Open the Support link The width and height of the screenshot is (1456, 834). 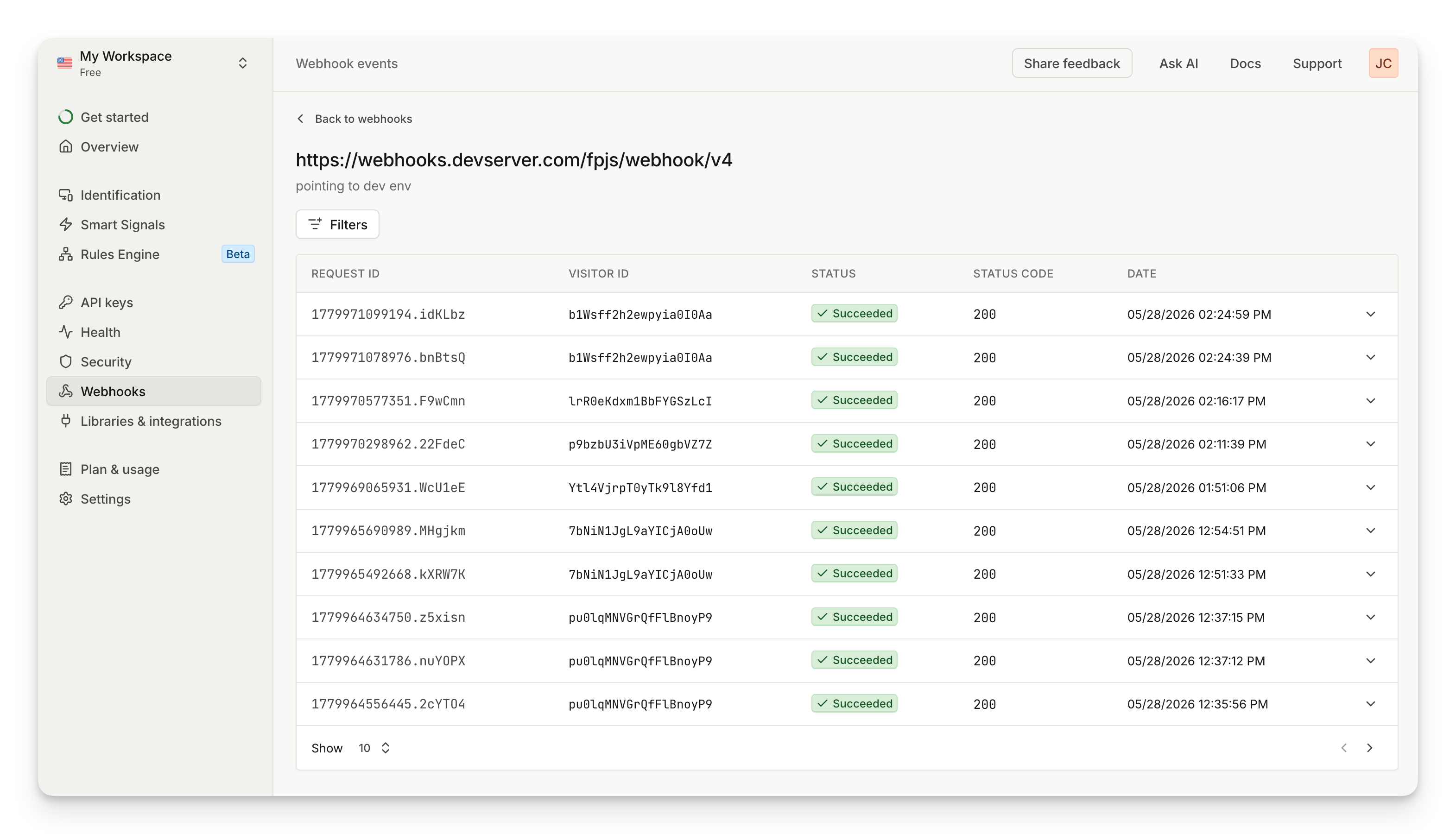point(1317,63)
